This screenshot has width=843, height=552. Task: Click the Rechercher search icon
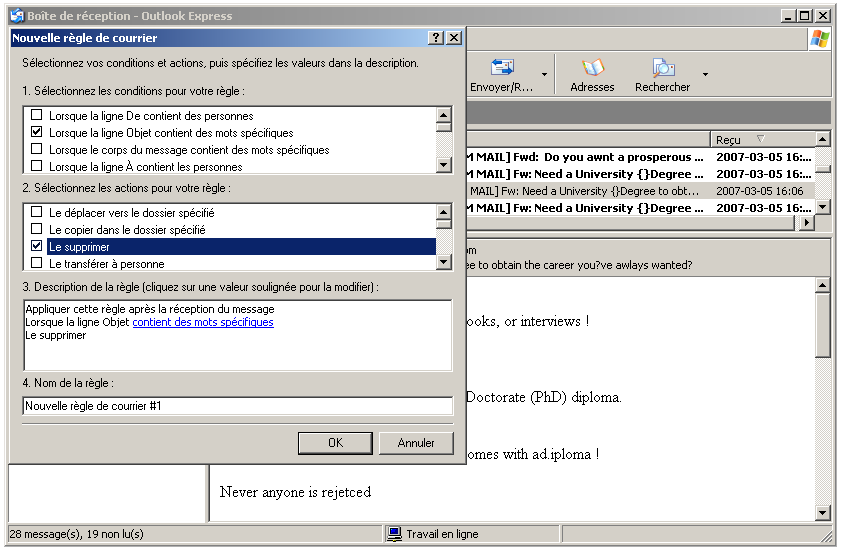(x=663, y=67)
